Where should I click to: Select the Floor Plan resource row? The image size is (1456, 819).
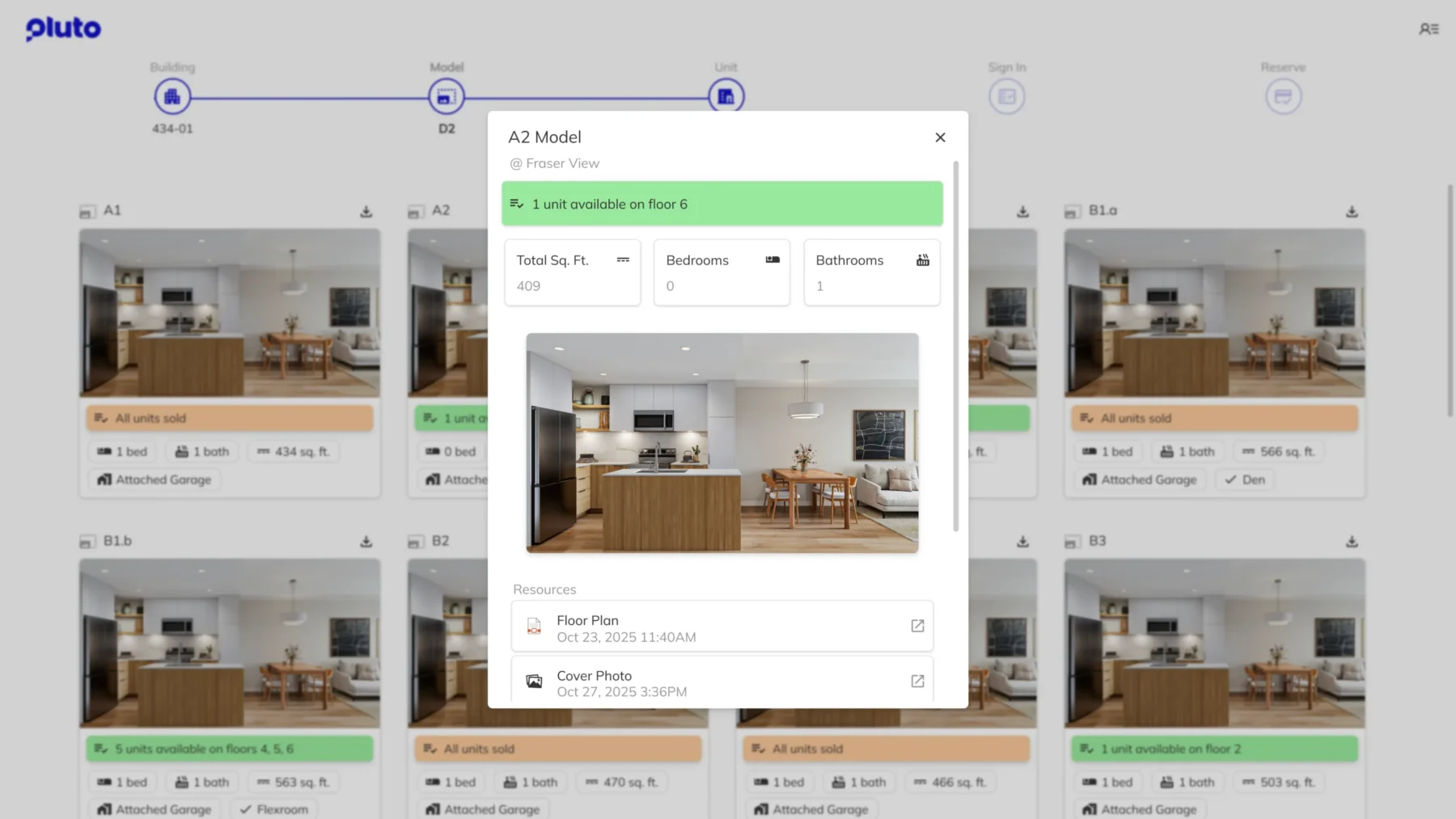(712, 627)
